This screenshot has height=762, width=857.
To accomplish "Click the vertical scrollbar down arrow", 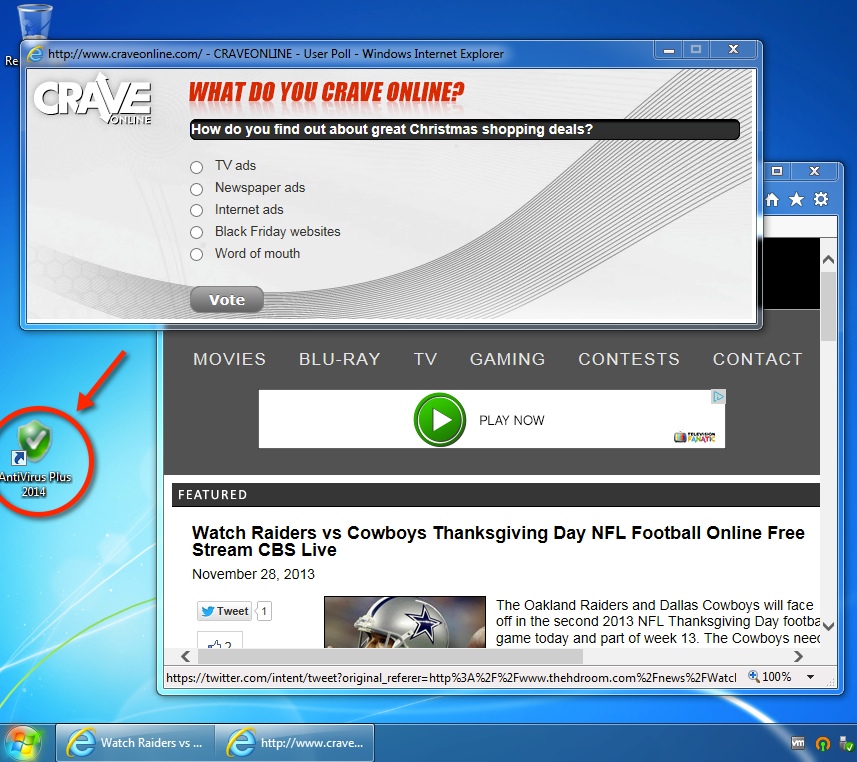I will (x=828, y=626).
